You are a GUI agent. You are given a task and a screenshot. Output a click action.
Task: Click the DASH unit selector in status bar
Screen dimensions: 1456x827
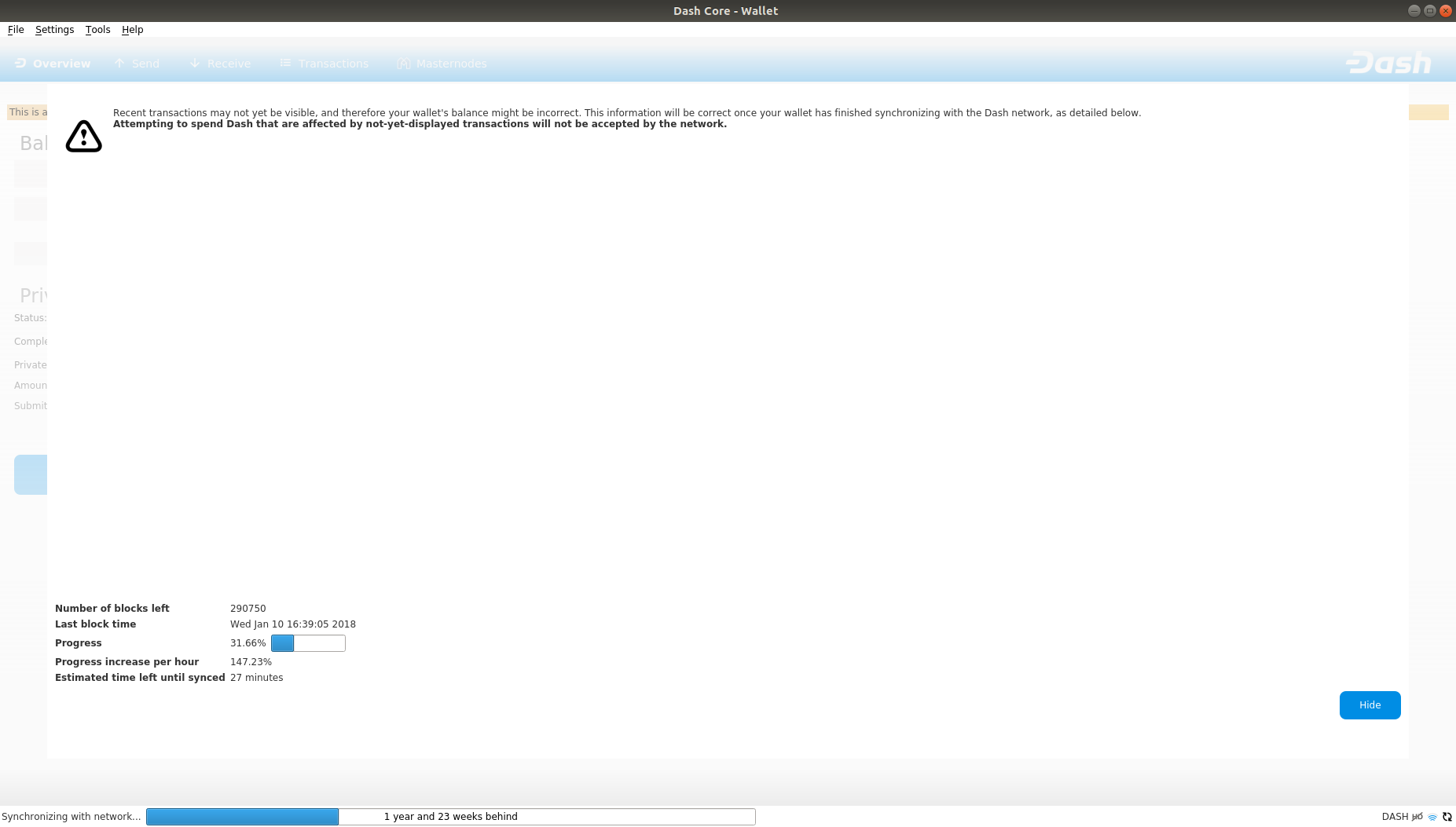[x=1395, y=817]
